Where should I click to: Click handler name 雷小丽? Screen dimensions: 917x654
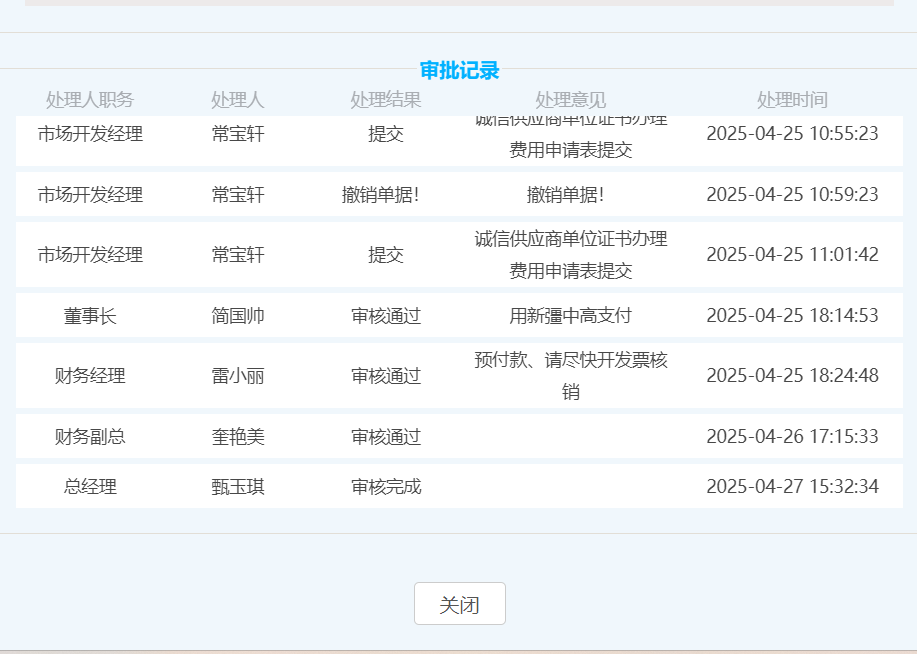pos(238,376)
